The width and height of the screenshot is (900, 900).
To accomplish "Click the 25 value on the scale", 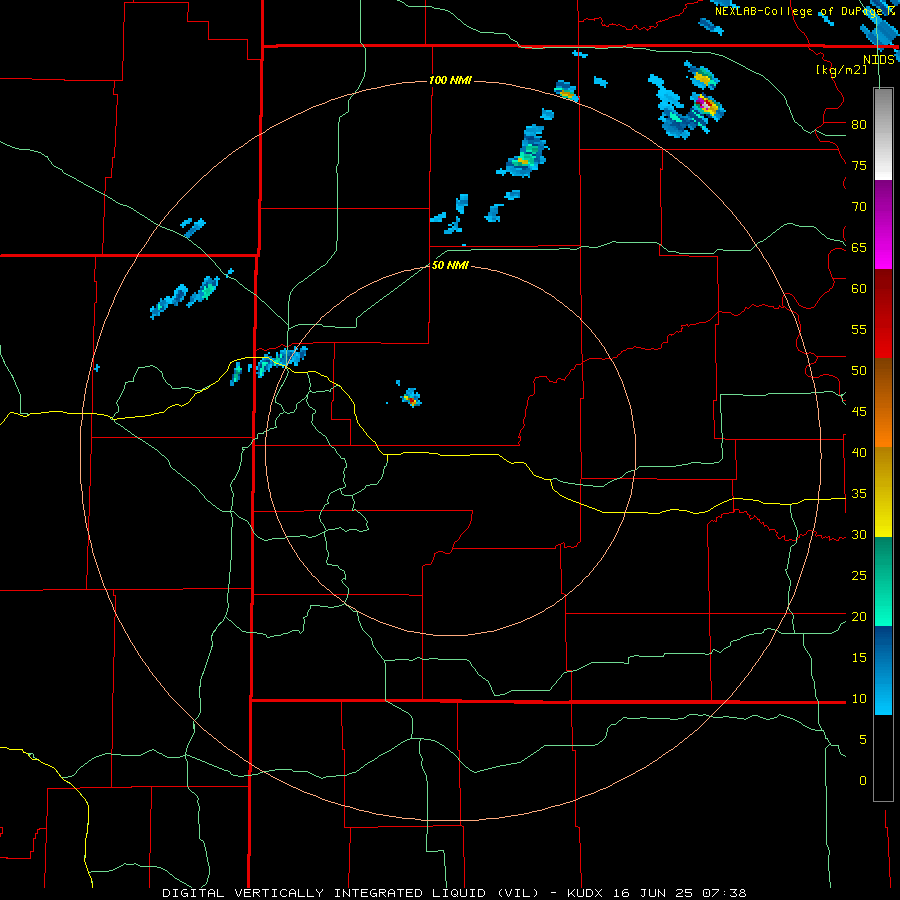I will click(859, 576).
